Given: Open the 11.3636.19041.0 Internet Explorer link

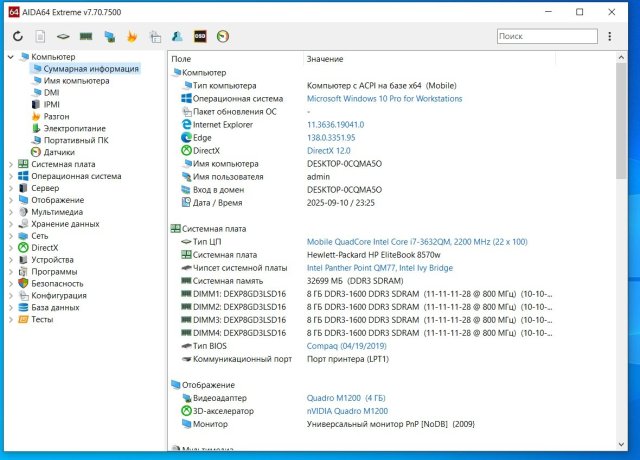Looking at the screenshot, I should coord(336,125).
